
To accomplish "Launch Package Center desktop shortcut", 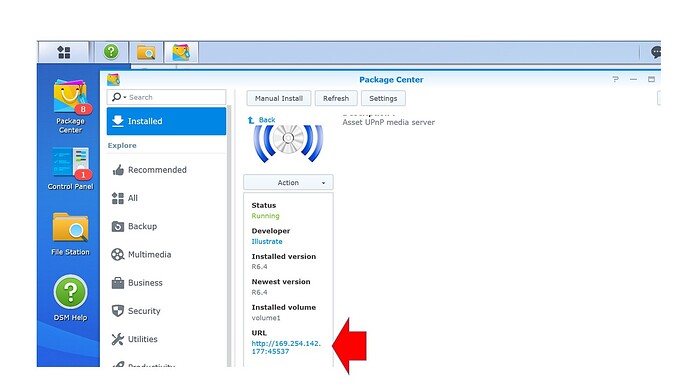I will (x=70, y=106).
